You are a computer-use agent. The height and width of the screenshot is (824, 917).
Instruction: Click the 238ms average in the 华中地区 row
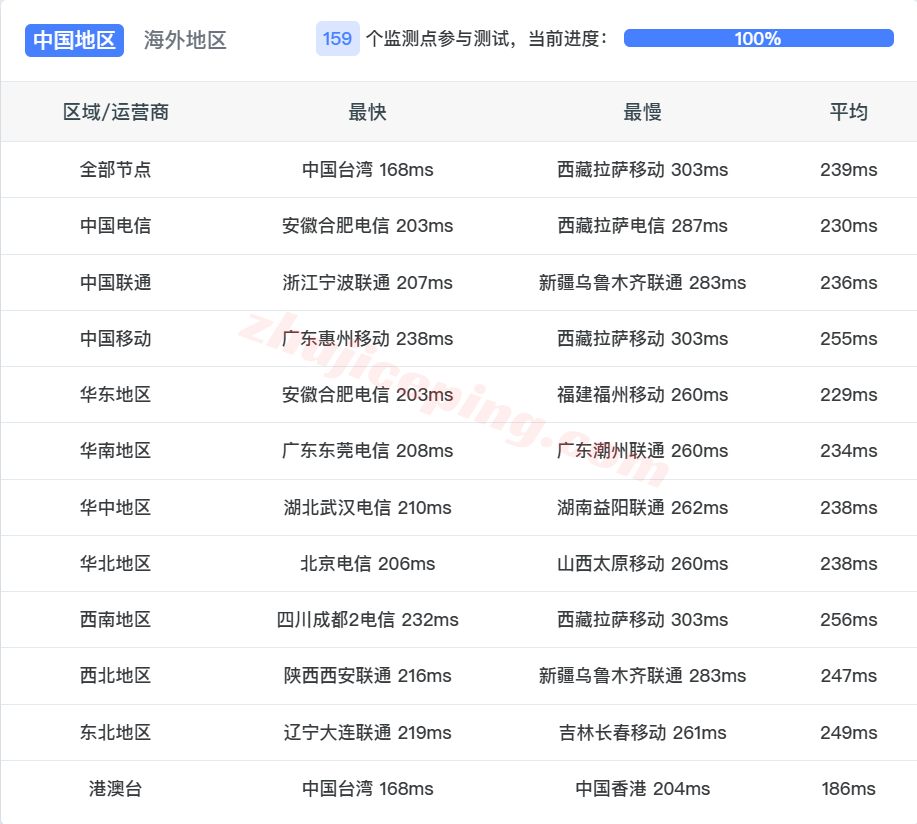click(849, 508)
